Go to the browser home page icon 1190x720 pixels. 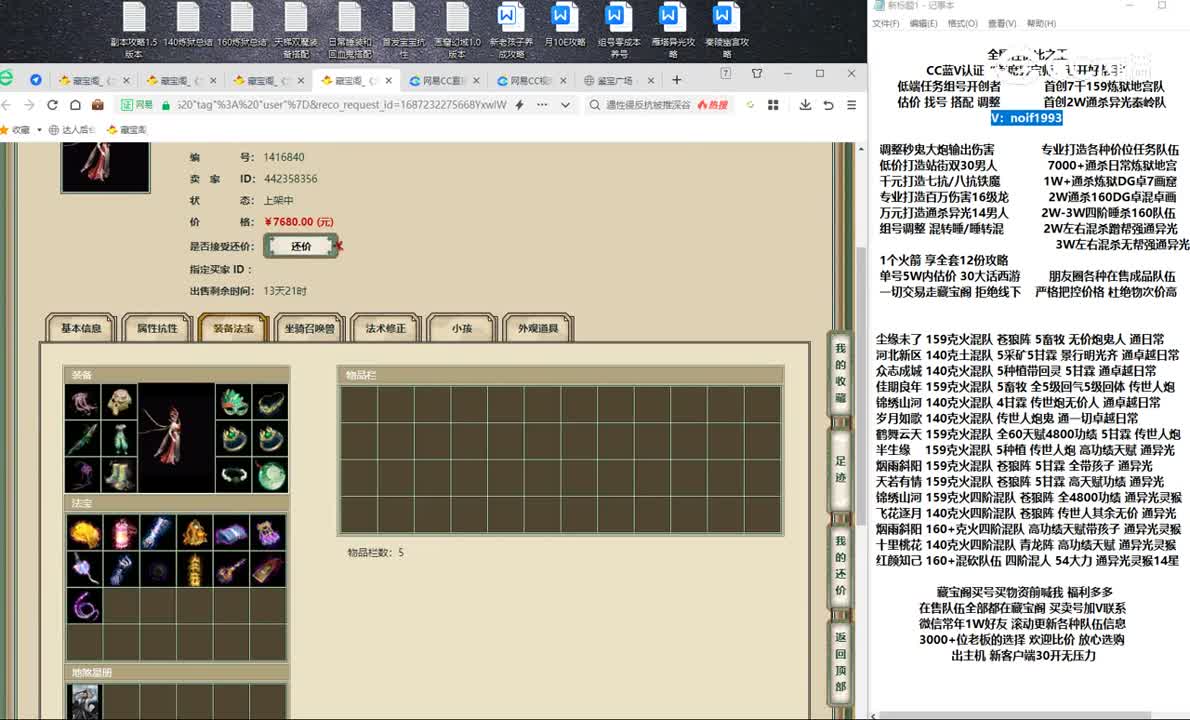75,105
